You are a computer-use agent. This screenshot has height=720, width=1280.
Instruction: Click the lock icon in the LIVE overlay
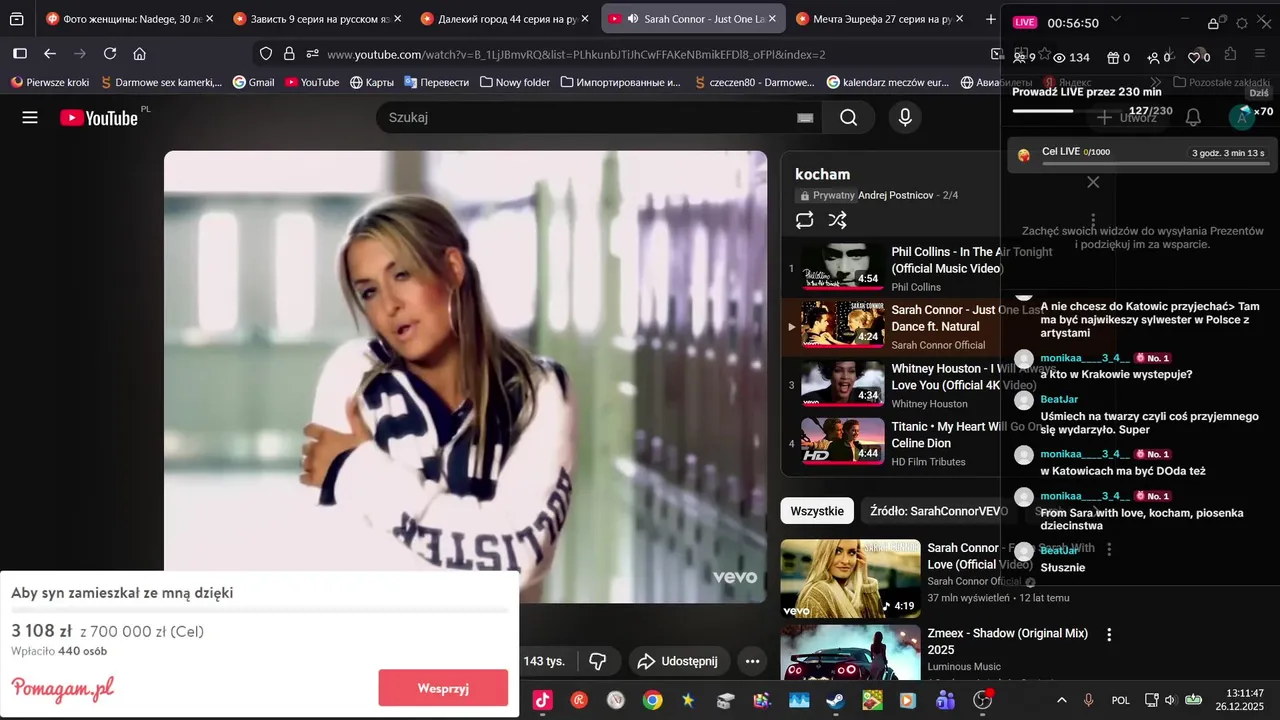1213,23
